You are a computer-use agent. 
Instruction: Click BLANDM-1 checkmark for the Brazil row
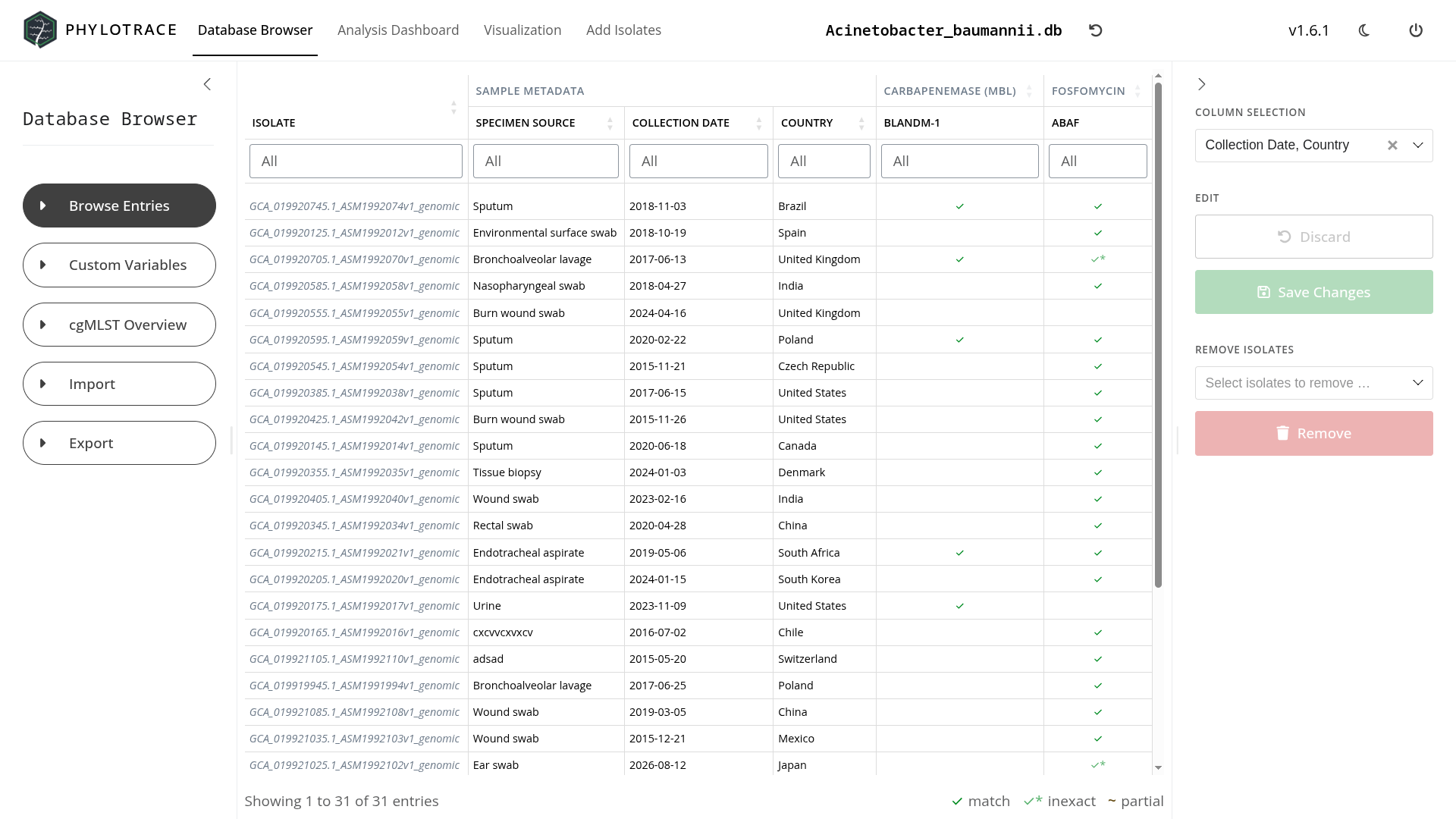959,206
